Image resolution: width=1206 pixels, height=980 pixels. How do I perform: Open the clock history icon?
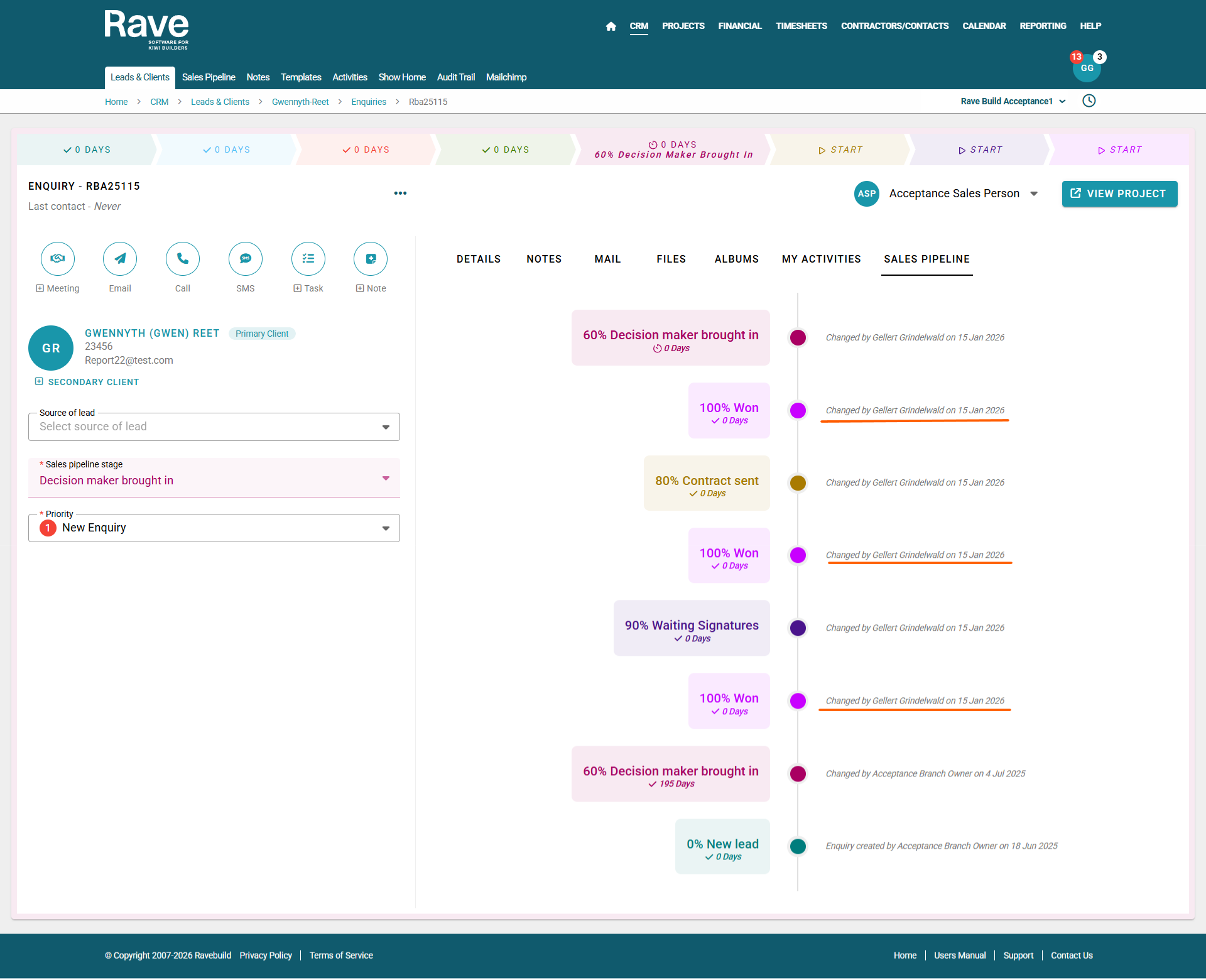[1089, 101]
